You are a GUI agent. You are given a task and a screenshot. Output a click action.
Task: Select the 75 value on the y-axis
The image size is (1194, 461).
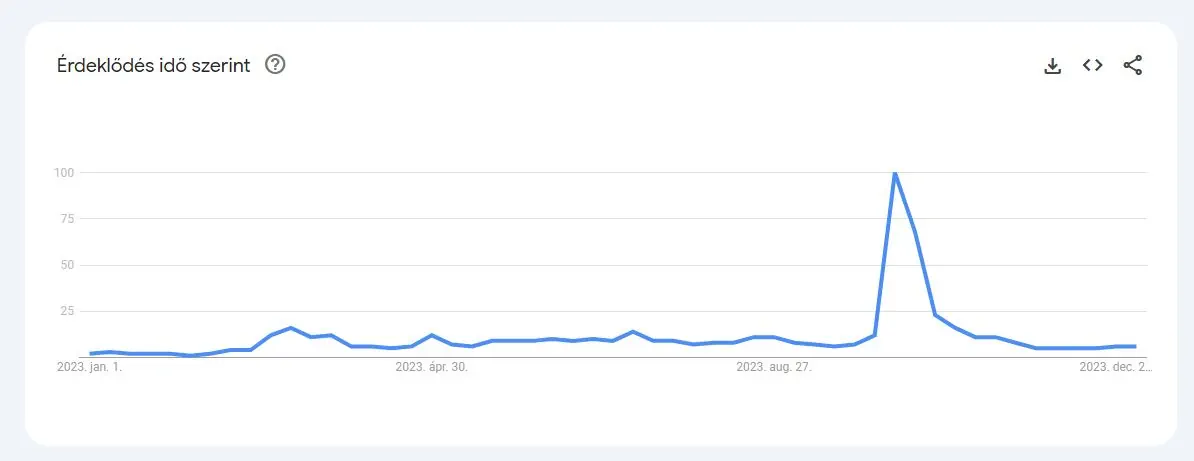(67, 219)
